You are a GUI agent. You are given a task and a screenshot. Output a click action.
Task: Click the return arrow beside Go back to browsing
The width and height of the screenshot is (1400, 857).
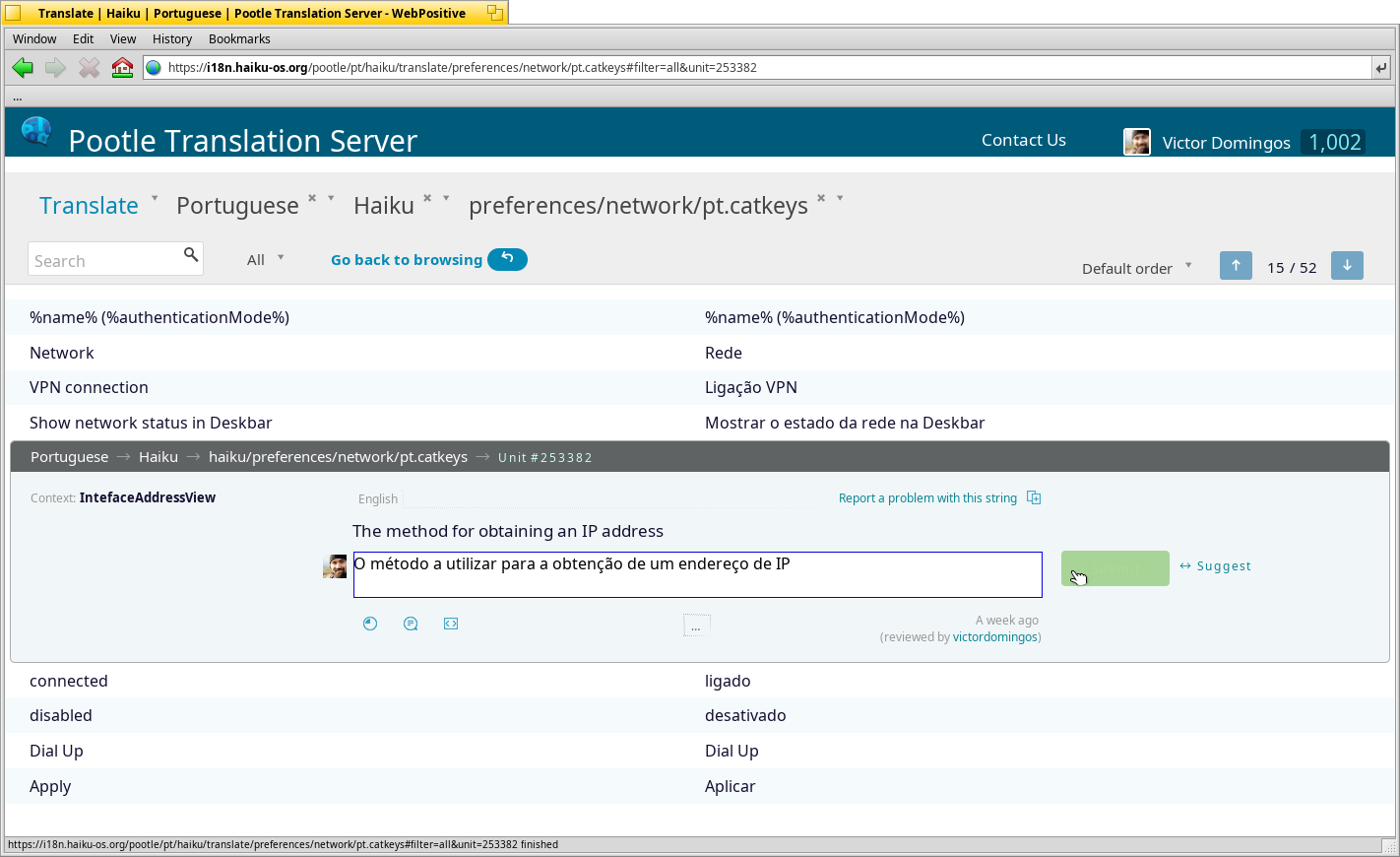507,259
